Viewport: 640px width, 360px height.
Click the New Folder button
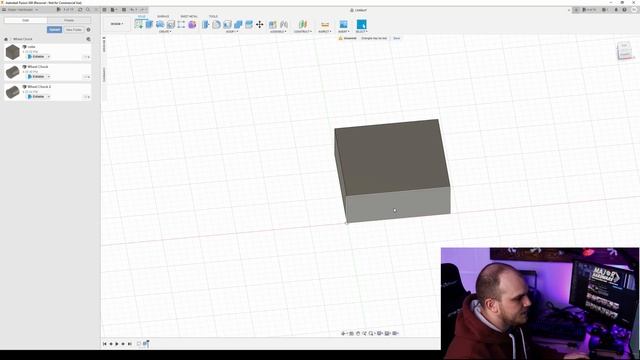click(x=73, y=29)
